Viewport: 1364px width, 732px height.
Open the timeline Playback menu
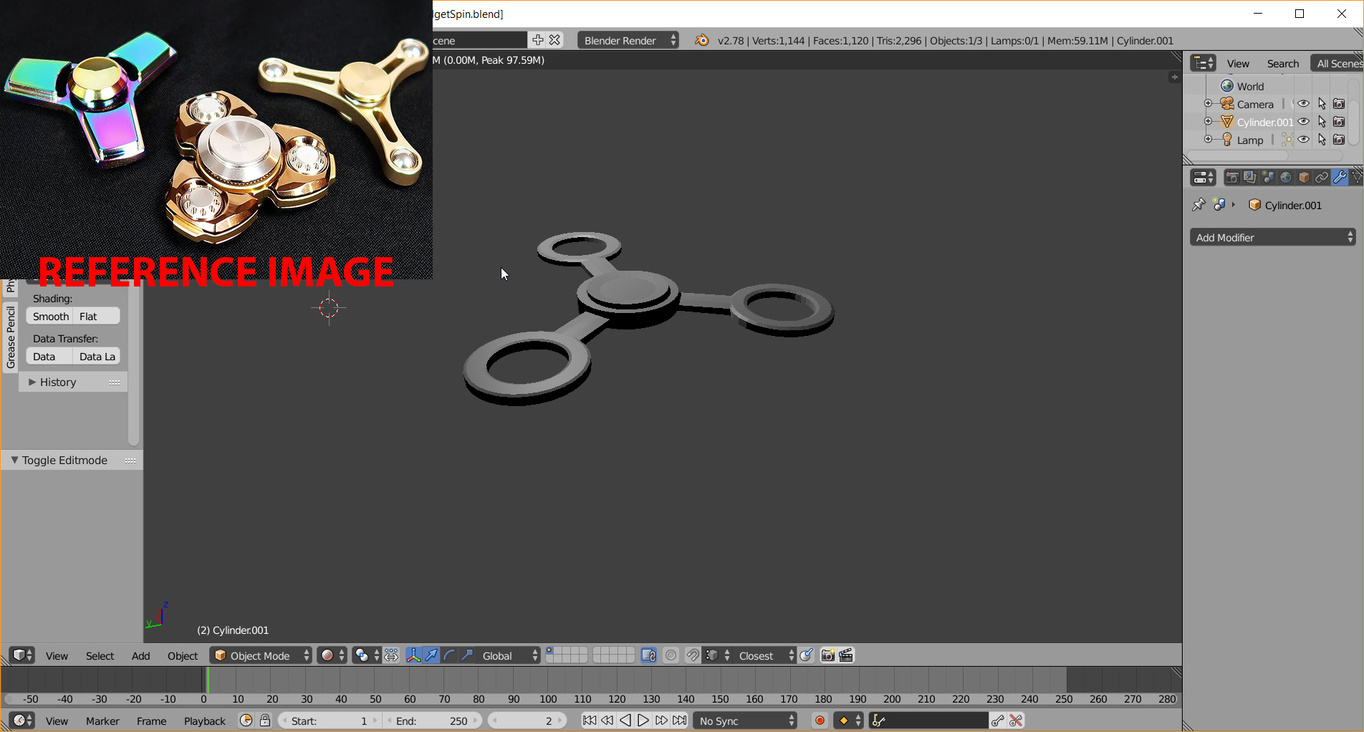pyautogui.click(x=205, y=721)
